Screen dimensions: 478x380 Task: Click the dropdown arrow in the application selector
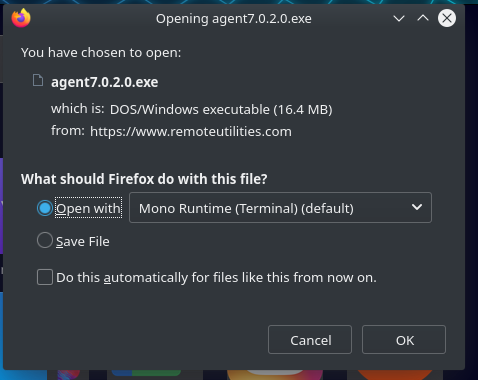click(x=417, y=207)
